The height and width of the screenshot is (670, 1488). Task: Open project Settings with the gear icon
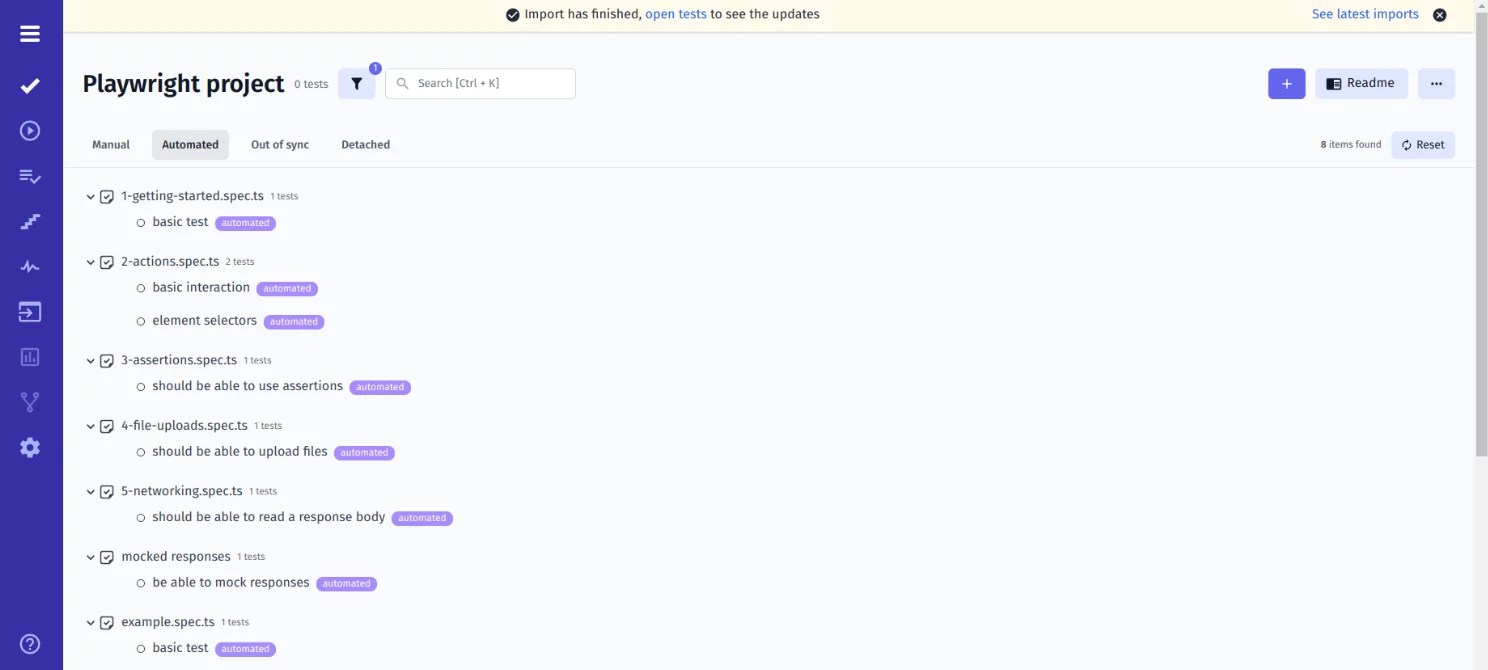pos(29,447)
